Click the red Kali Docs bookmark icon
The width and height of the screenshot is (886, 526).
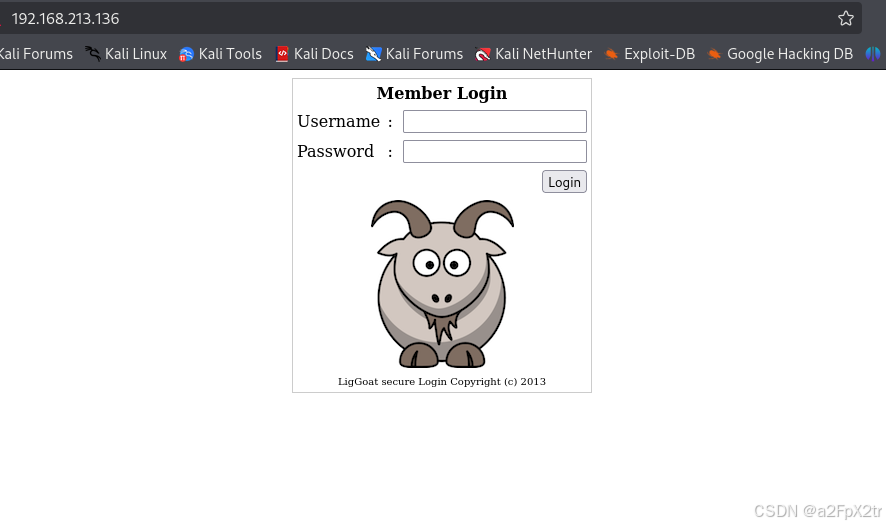click(x=282, y=54)
